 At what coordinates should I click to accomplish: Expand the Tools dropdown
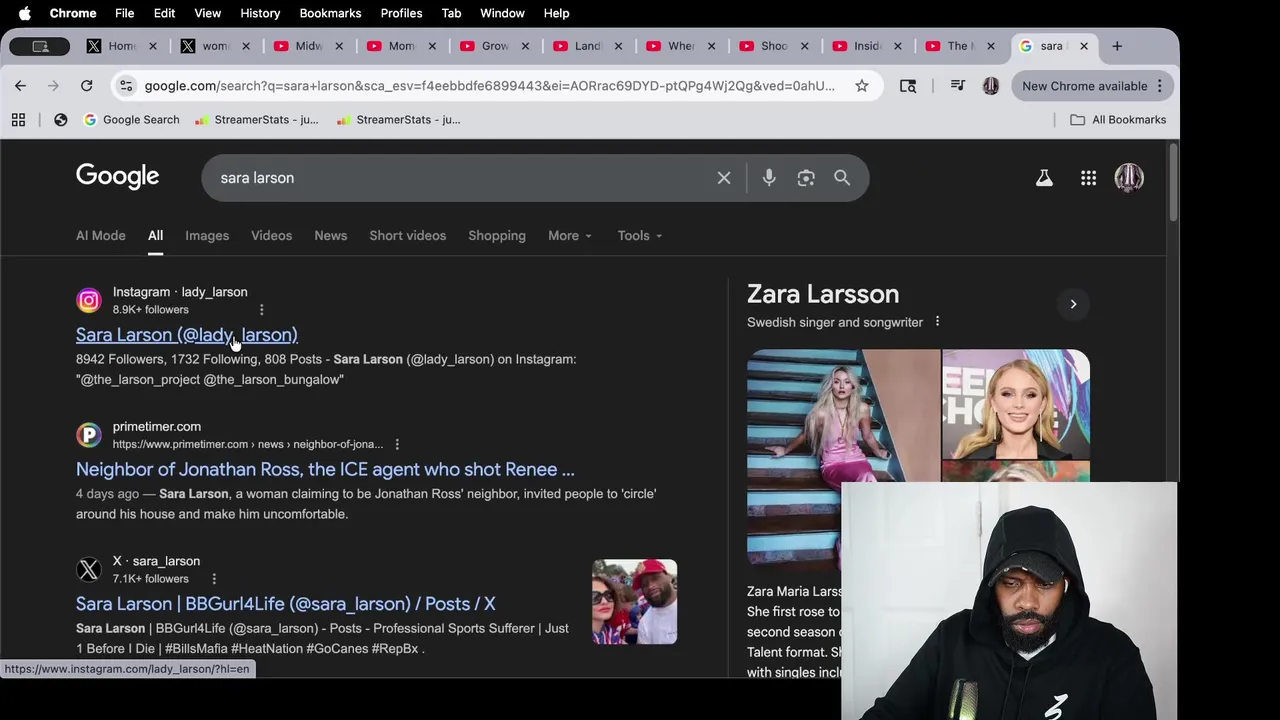(640, 236)
